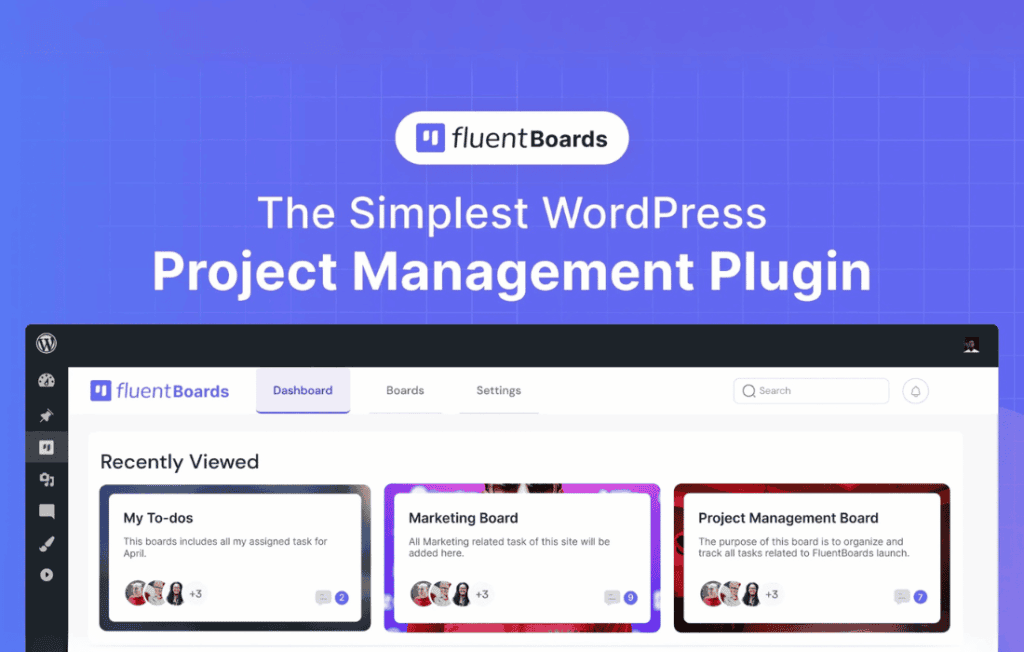Open the Project Management Board card
1024x652 pixels.
[x=812, y=558]
